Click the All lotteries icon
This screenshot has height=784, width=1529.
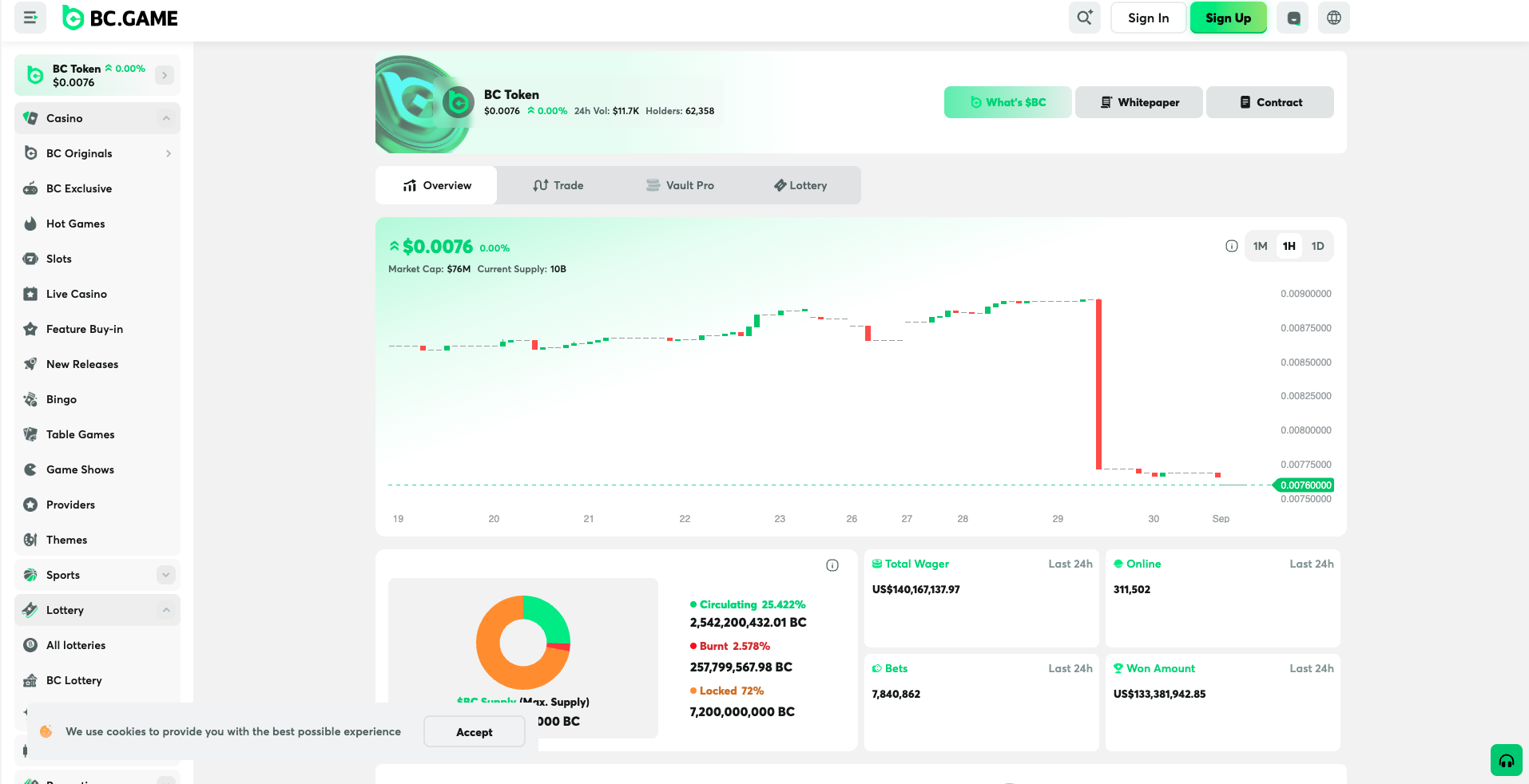[x=30, y=645]
